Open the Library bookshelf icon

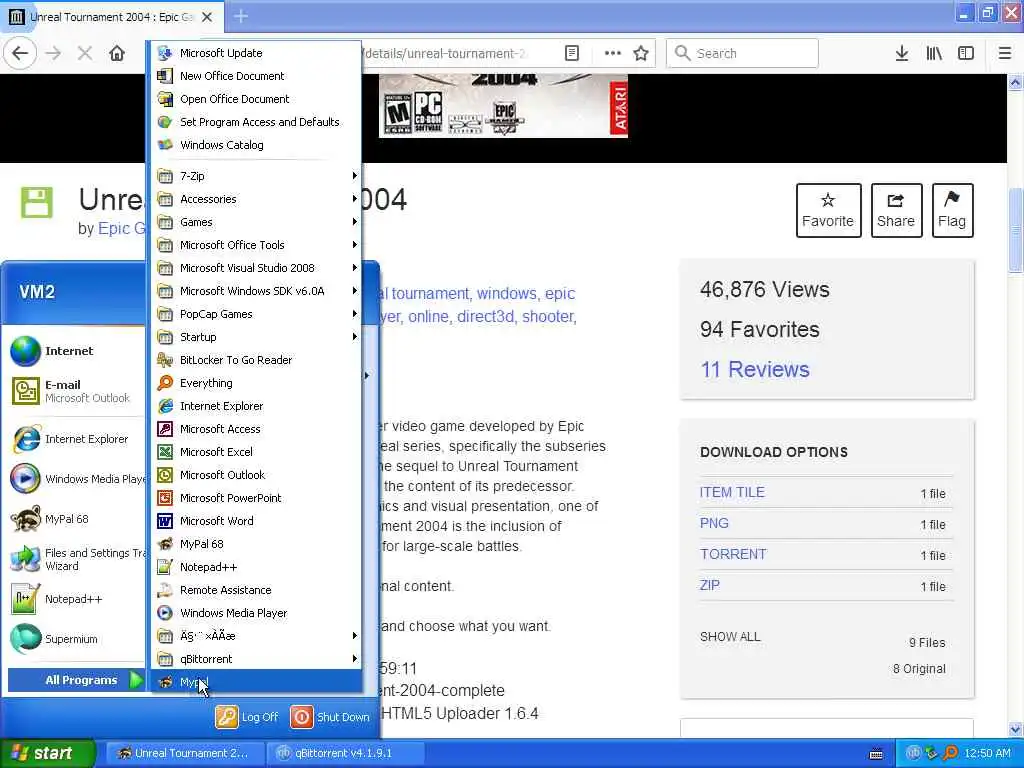tap(934, 53)
